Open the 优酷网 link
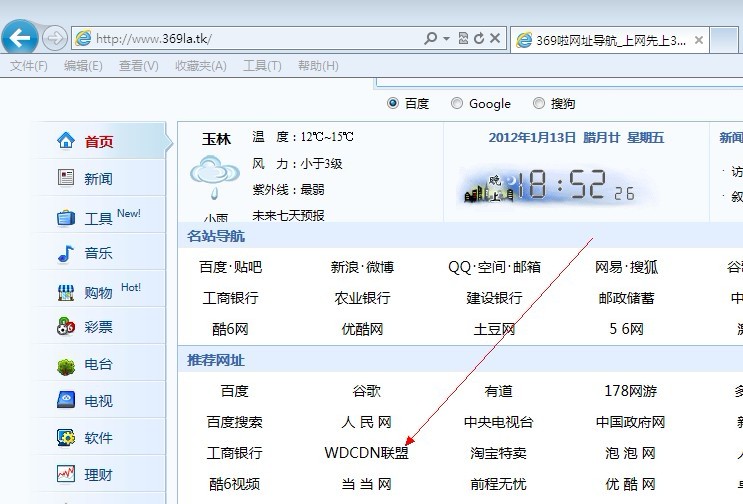The height and width of the screenshot is (504, 743). tap(362, 329)
